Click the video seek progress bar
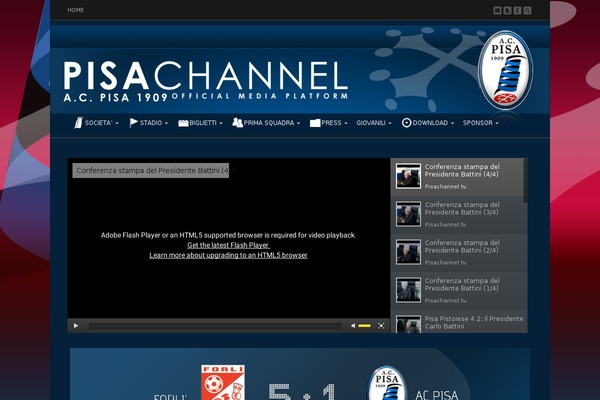The image size is (600, 400). coord(215,326)
